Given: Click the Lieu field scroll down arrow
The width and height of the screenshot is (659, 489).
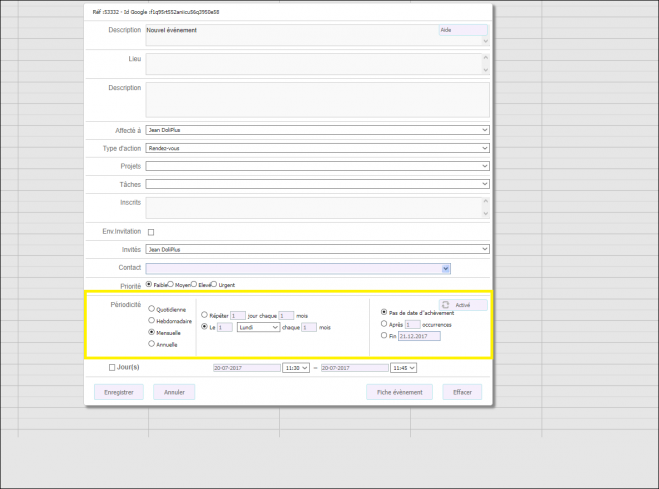Looking at the screenshot, I should (486, 70).
